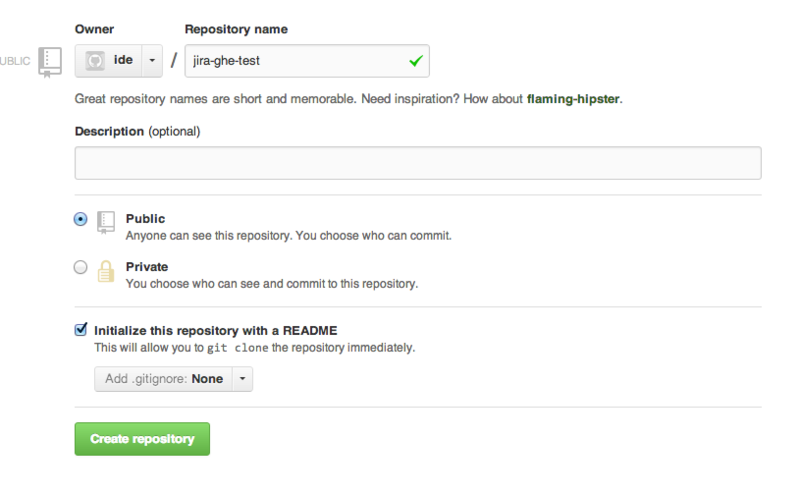Click the Public option label
800x494 pixels.
pyautogui.click(x=146, y=219)
